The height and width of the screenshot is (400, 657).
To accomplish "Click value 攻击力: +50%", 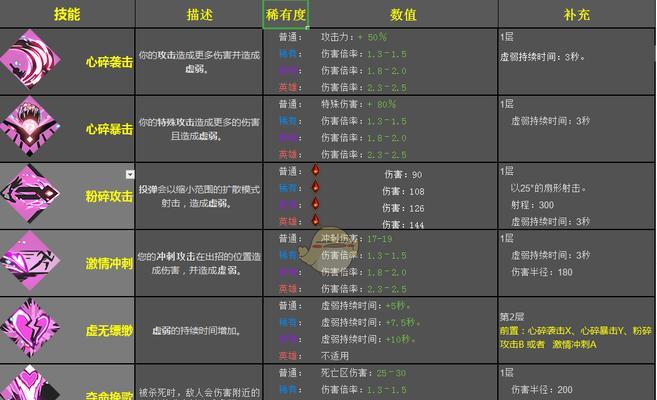I will tap(354, 37).
